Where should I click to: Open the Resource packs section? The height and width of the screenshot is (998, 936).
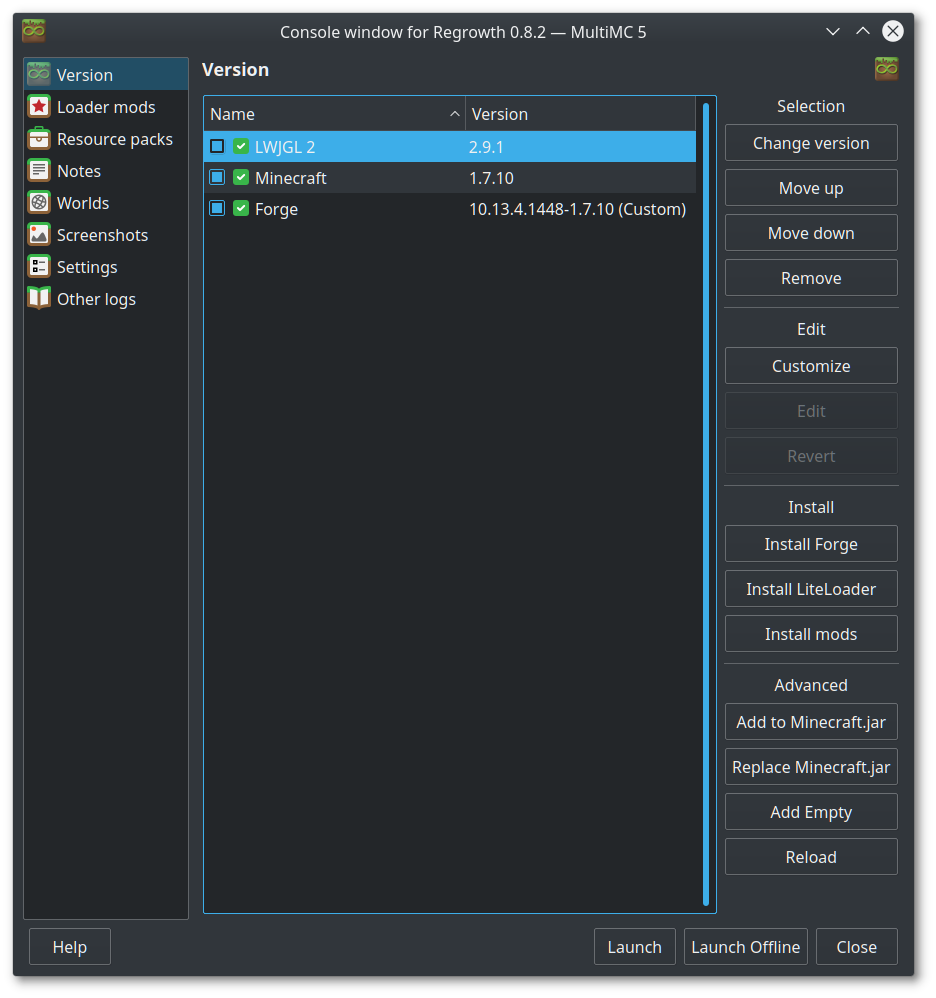pos(113,139)
